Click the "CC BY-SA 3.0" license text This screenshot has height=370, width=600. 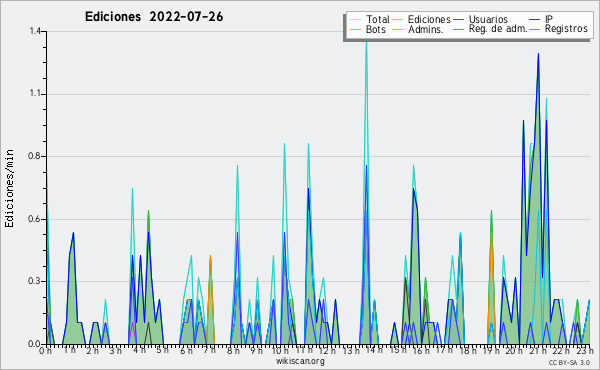click(569, 363)
